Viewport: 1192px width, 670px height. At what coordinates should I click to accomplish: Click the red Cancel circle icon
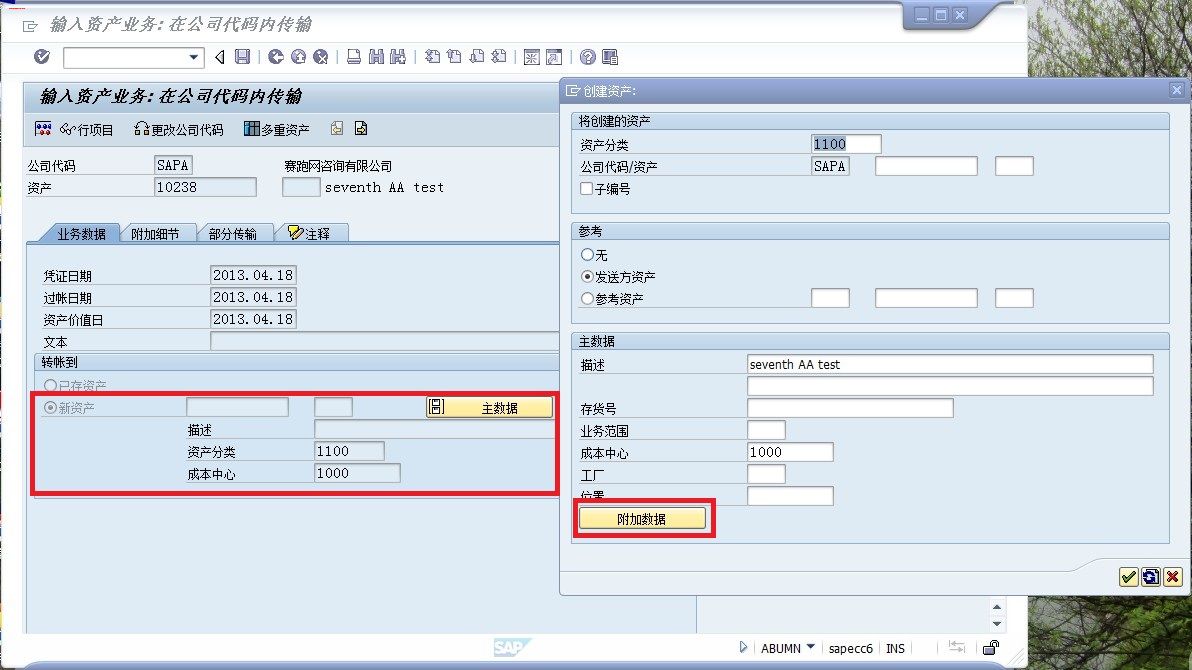(321, 56)
